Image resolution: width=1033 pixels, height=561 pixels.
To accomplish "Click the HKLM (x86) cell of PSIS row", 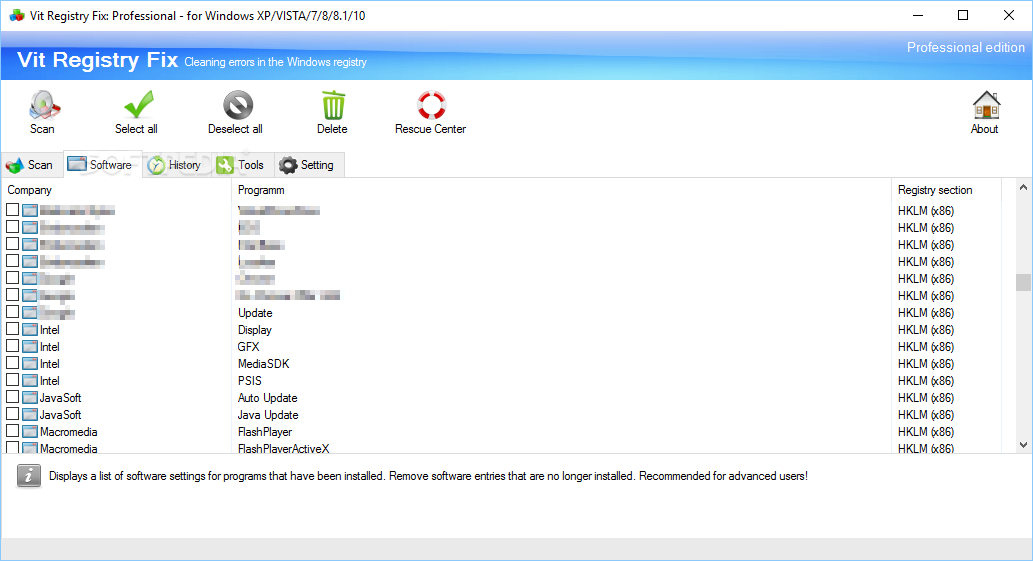I will [x=926, y=381].
